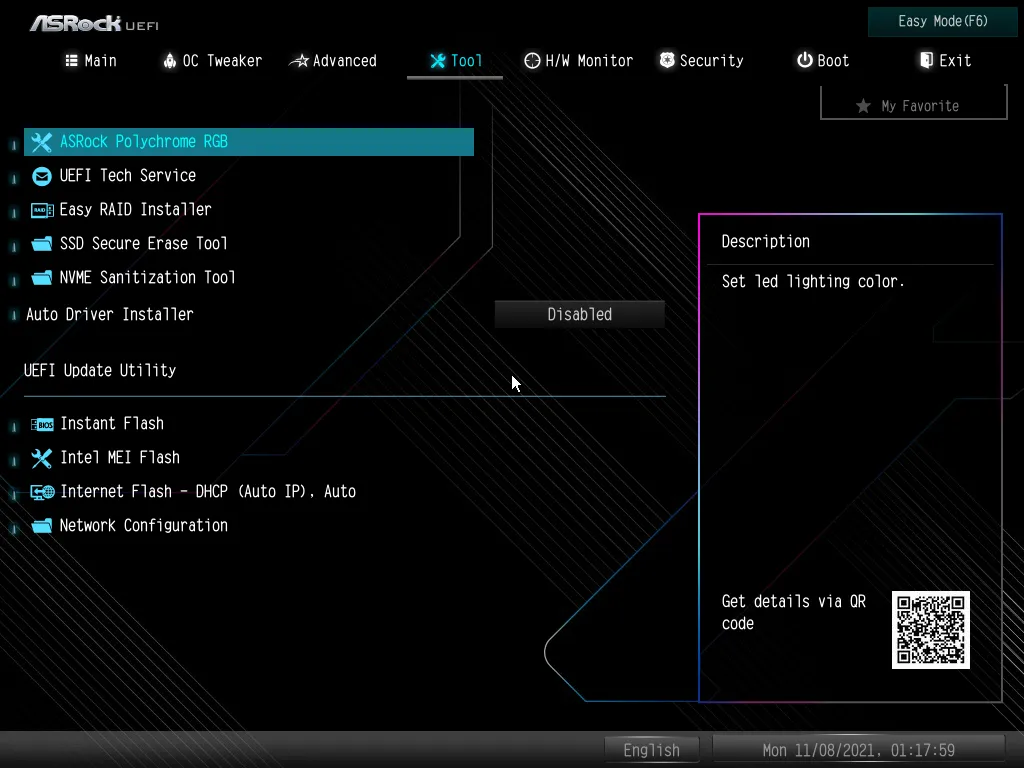Open ASRock Polychrome RGB settings
The width and height of the screenshot is (1024, 768).
[x=249, y=142]
